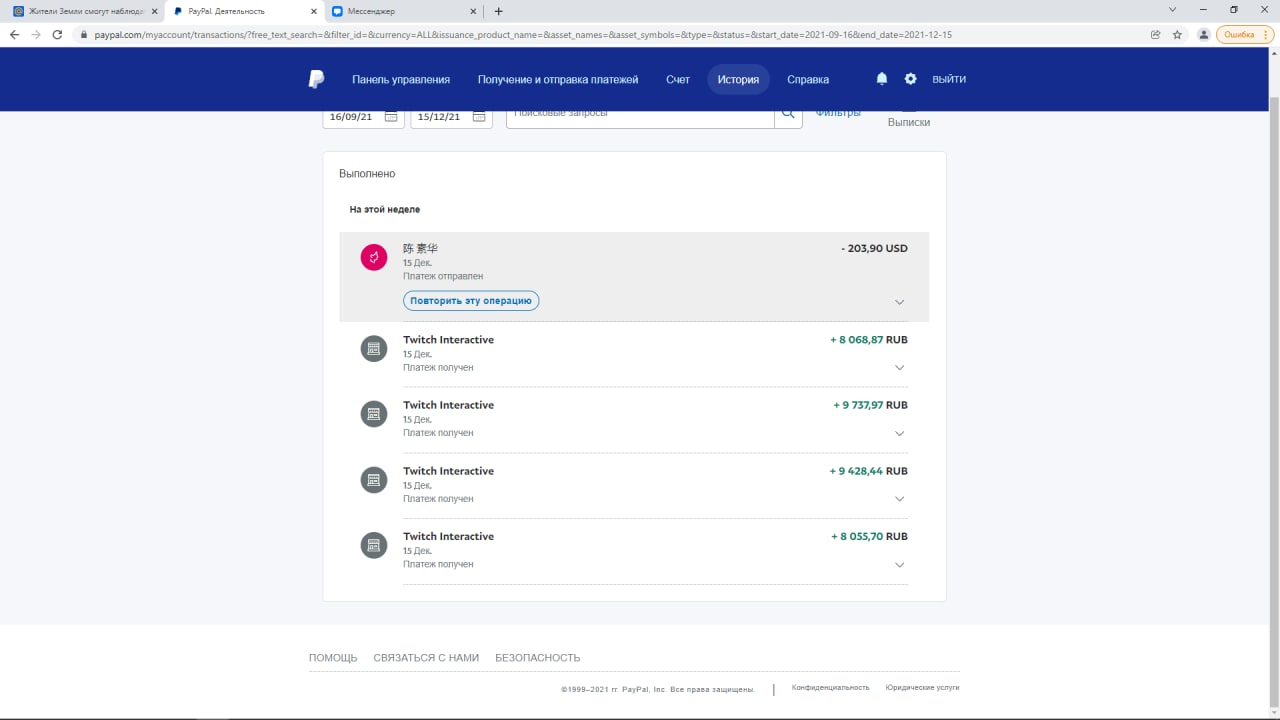Click Повторить эту операцию button
The height and width of the screenshot is (720, 1280).
(471, 301)
